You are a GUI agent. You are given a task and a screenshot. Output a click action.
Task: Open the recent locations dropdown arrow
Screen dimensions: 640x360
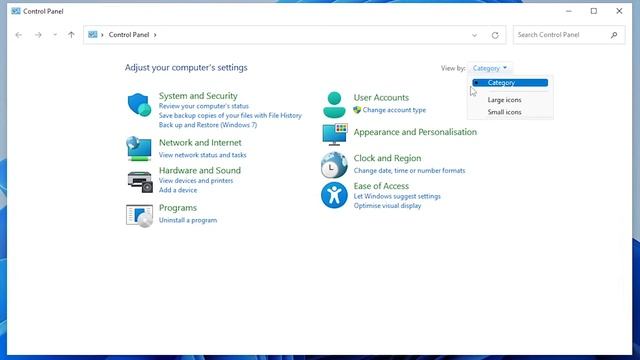coord(55,35)
